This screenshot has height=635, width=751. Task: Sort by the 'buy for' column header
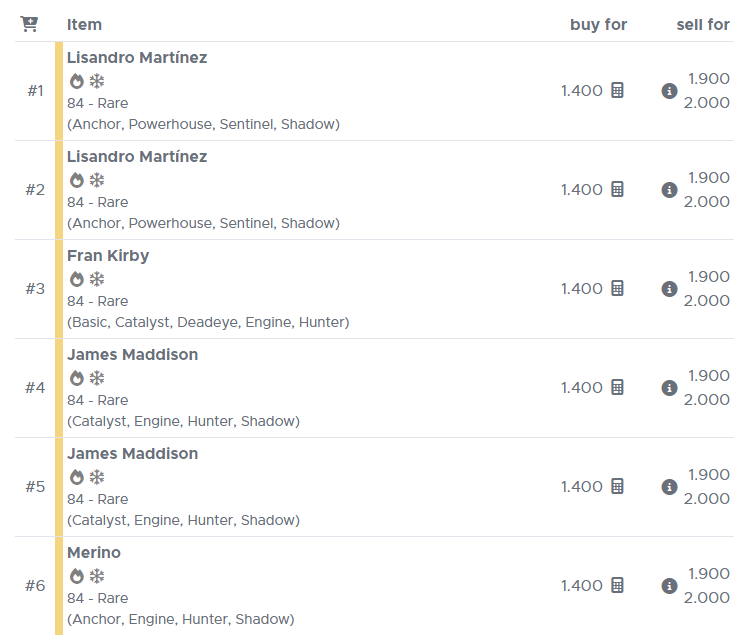click(598, 24)
